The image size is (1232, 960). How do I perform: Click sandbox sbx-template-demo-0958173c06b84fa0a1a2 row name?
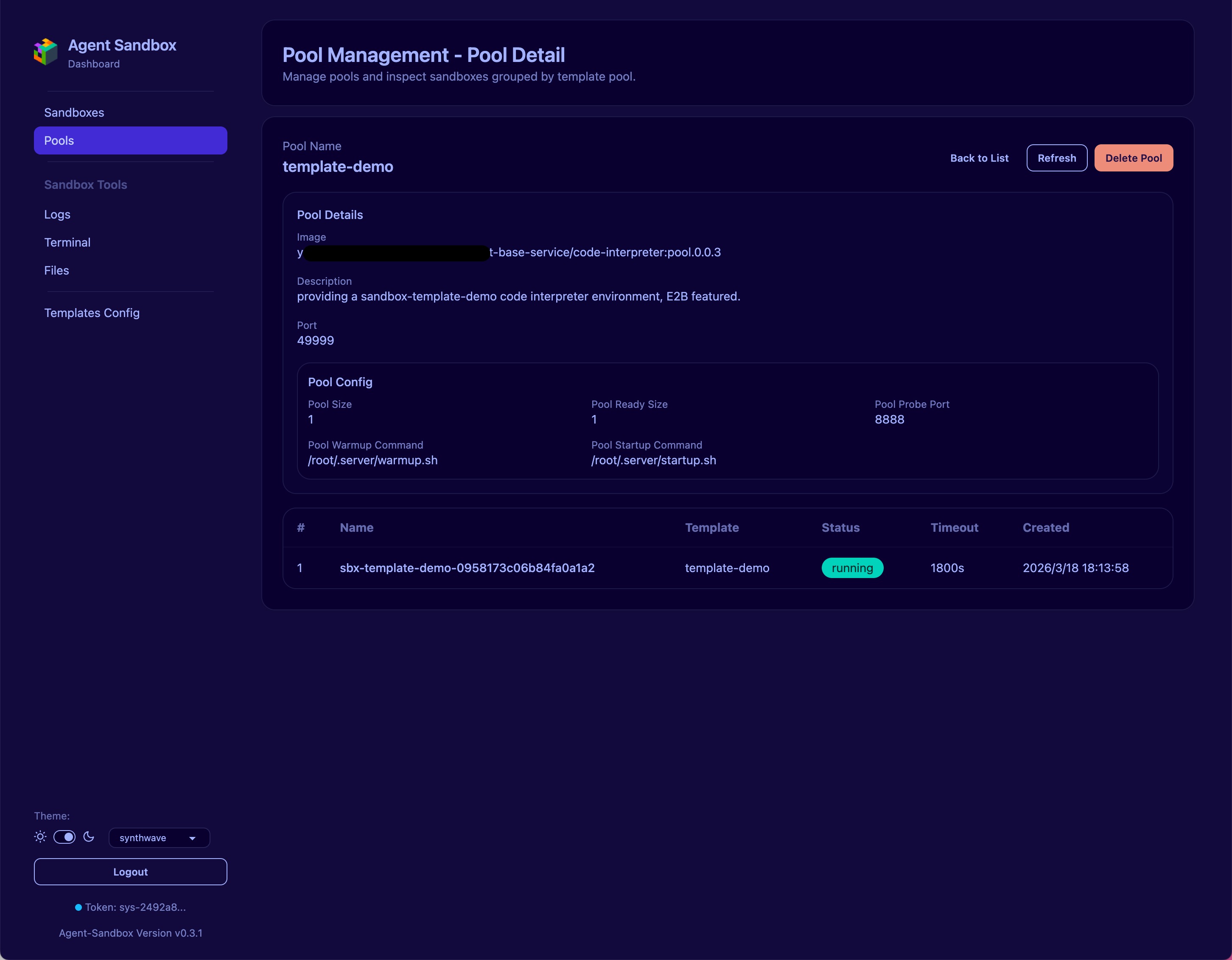click(x=467, y=568)
